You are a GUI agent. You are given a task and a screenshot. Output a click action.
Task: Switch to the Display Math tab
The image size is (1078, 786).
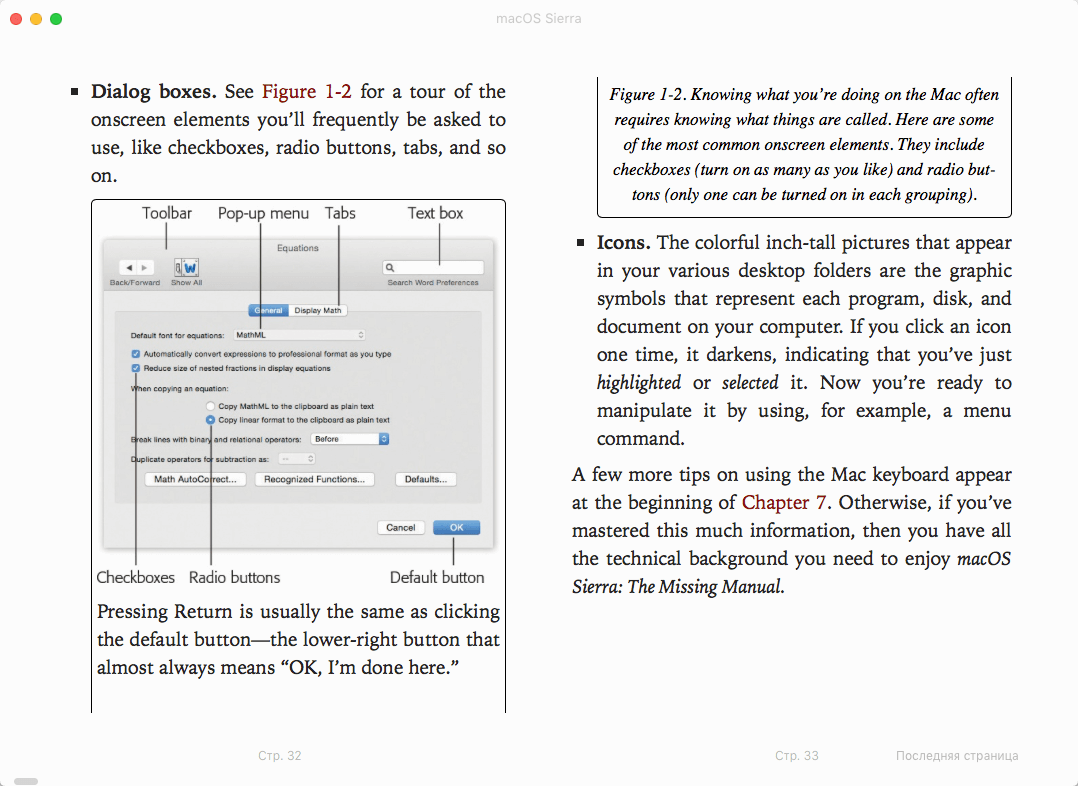coord(318,310)
